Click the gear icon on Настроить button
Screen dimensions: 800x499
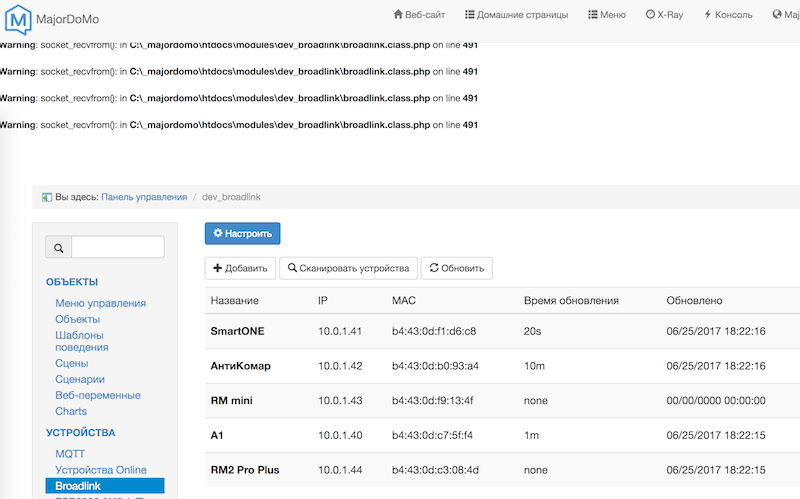tap(218, 233)
